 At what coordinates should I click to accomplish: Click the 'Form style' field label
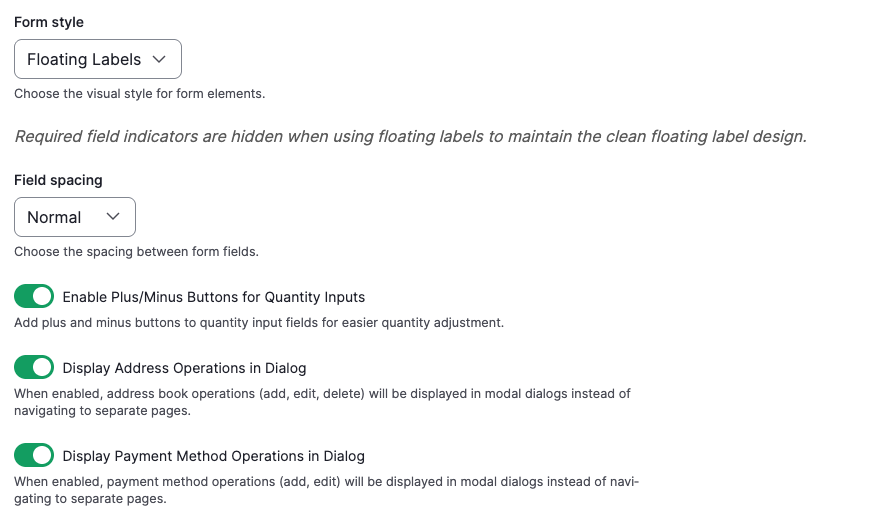pyautogui.click(x=49, y=22)
